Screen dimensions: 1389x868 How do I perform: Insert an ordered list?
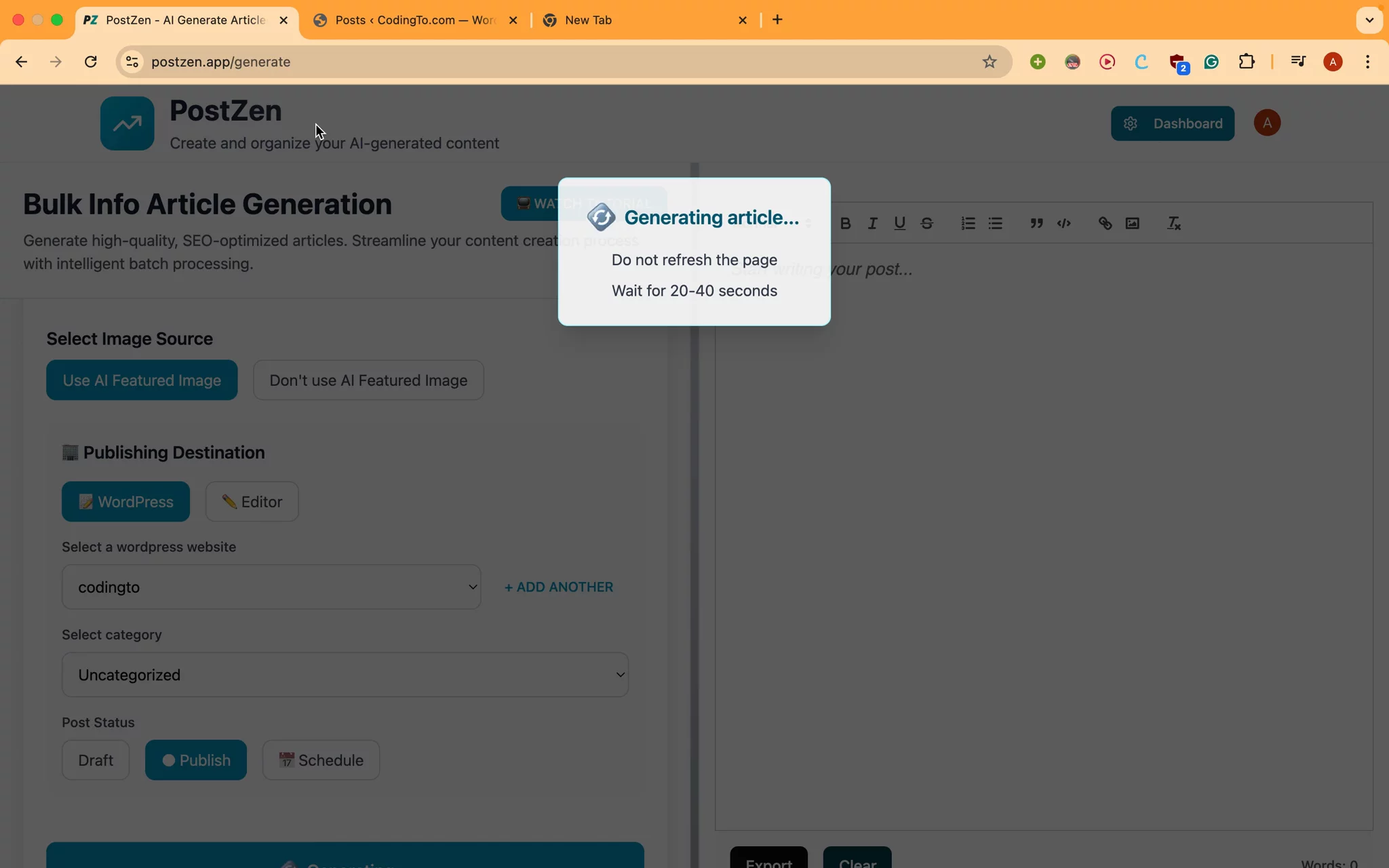[967, 223]
